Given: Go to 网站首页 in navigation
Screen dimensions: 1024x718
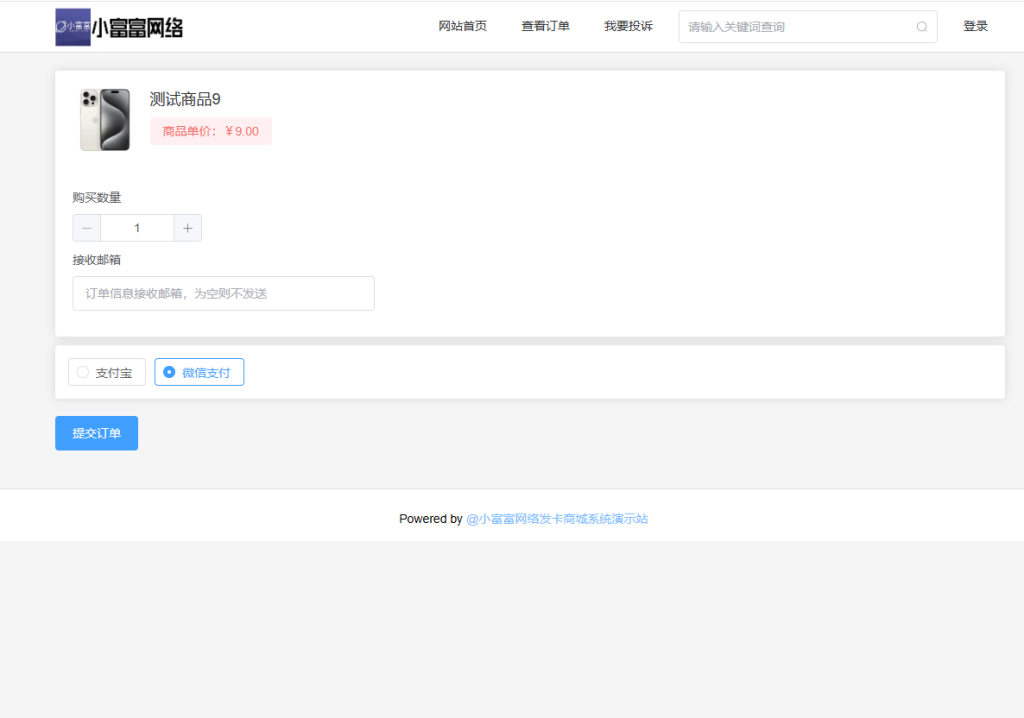Looking at the screenshot, I should click(463, 26).
